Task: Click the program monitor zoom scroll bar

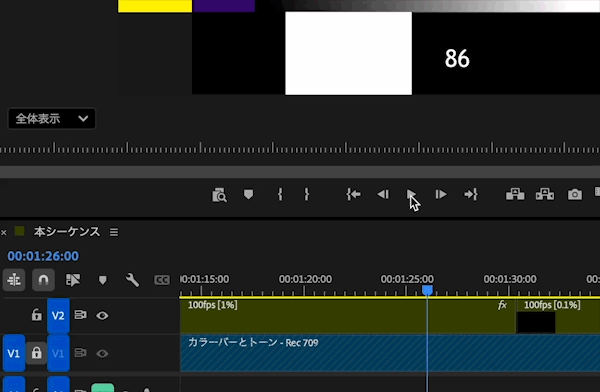Action: 300,172
